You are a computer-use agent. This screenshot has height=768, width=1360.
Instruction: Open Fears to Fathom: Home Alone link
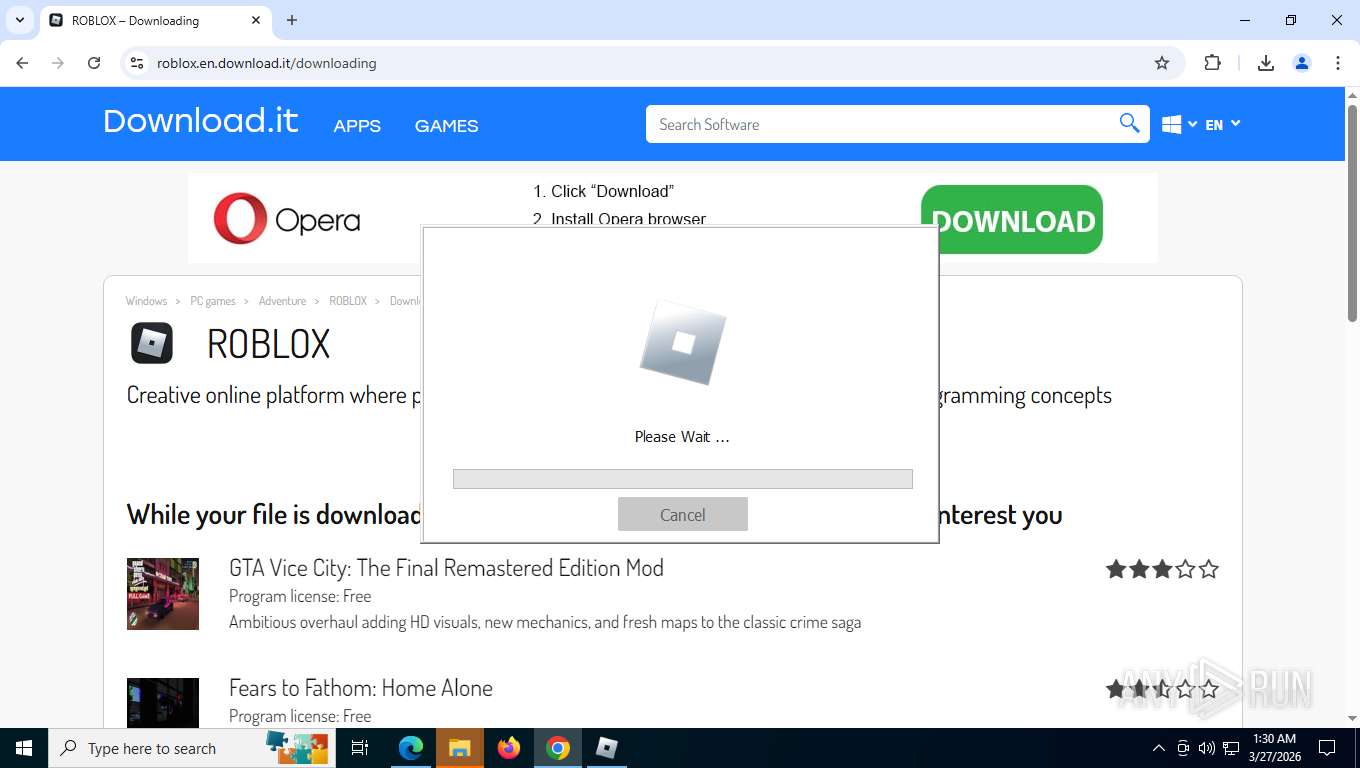tap(361, 688)
